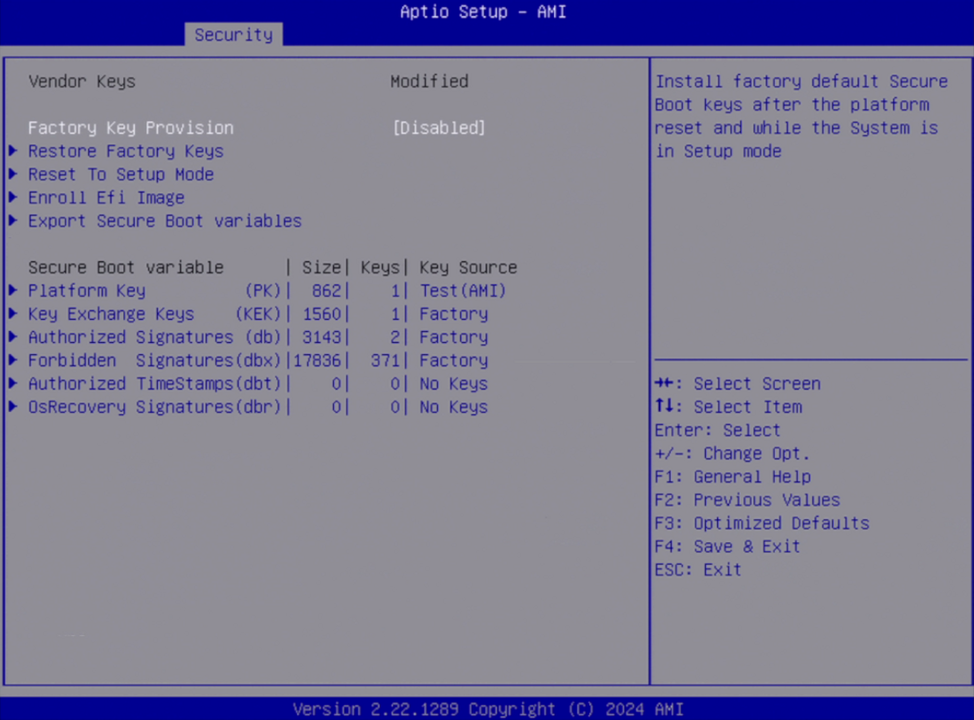Click the version 2.22.1289 status bar
Image resolution: width=974 pixels, height=720 pixels.
pos(487,709)
